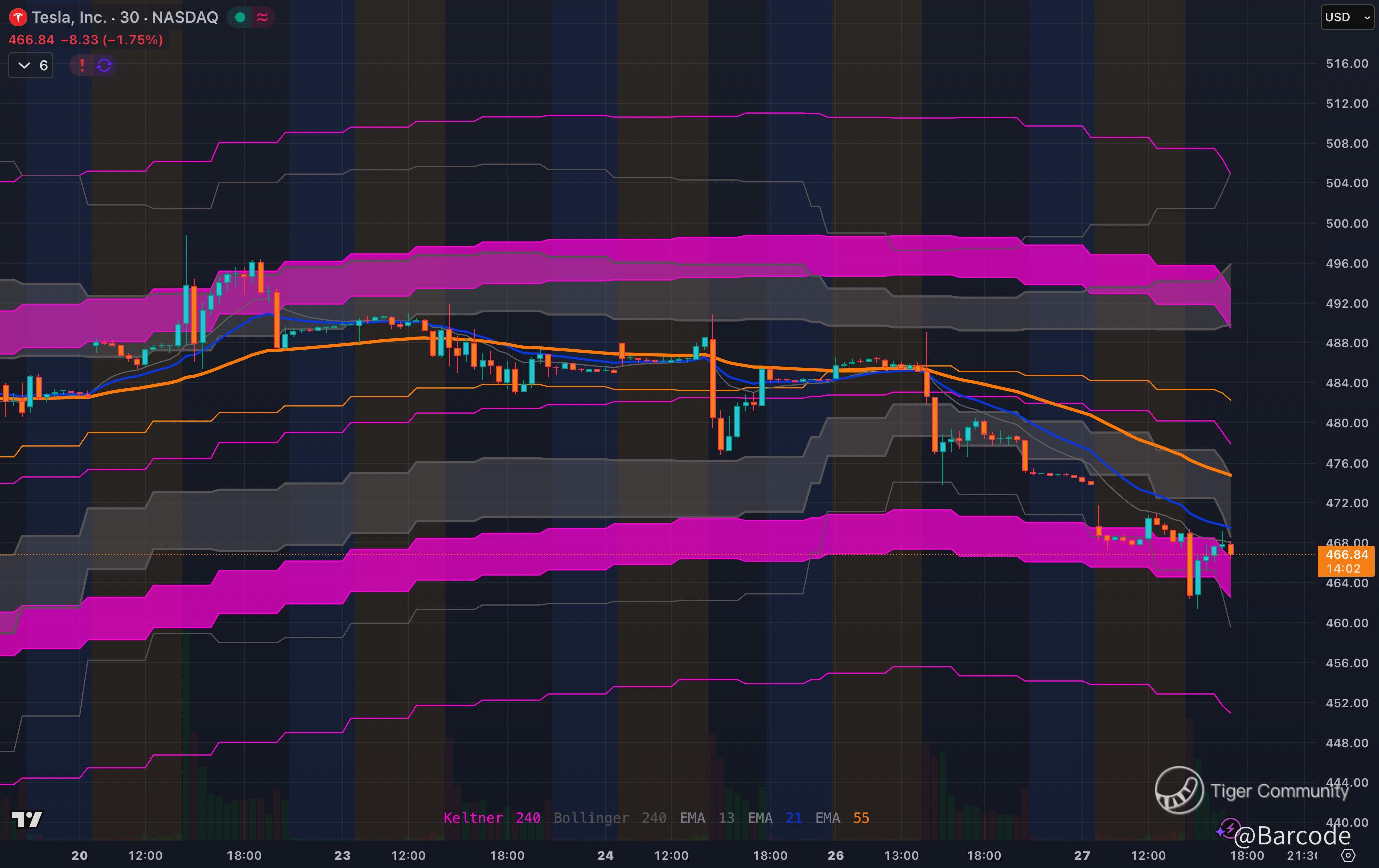Click the Keltner 240 indicator label
Screen dimensions: 1379x868
[x=492, y=817]
